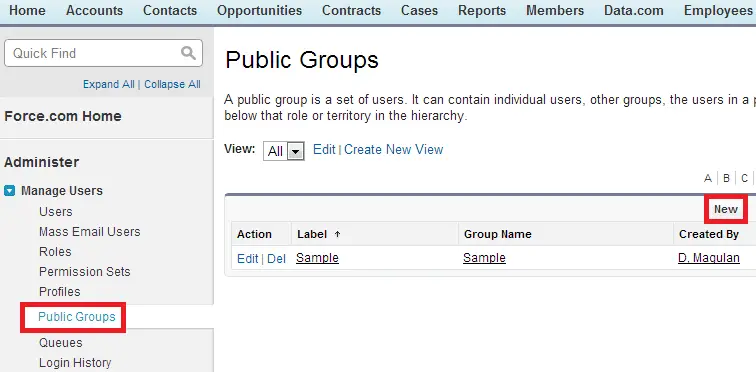The image size is (756, 372).
Task: Open Permission Sets in sidebar
Action: tap(85, 272)
